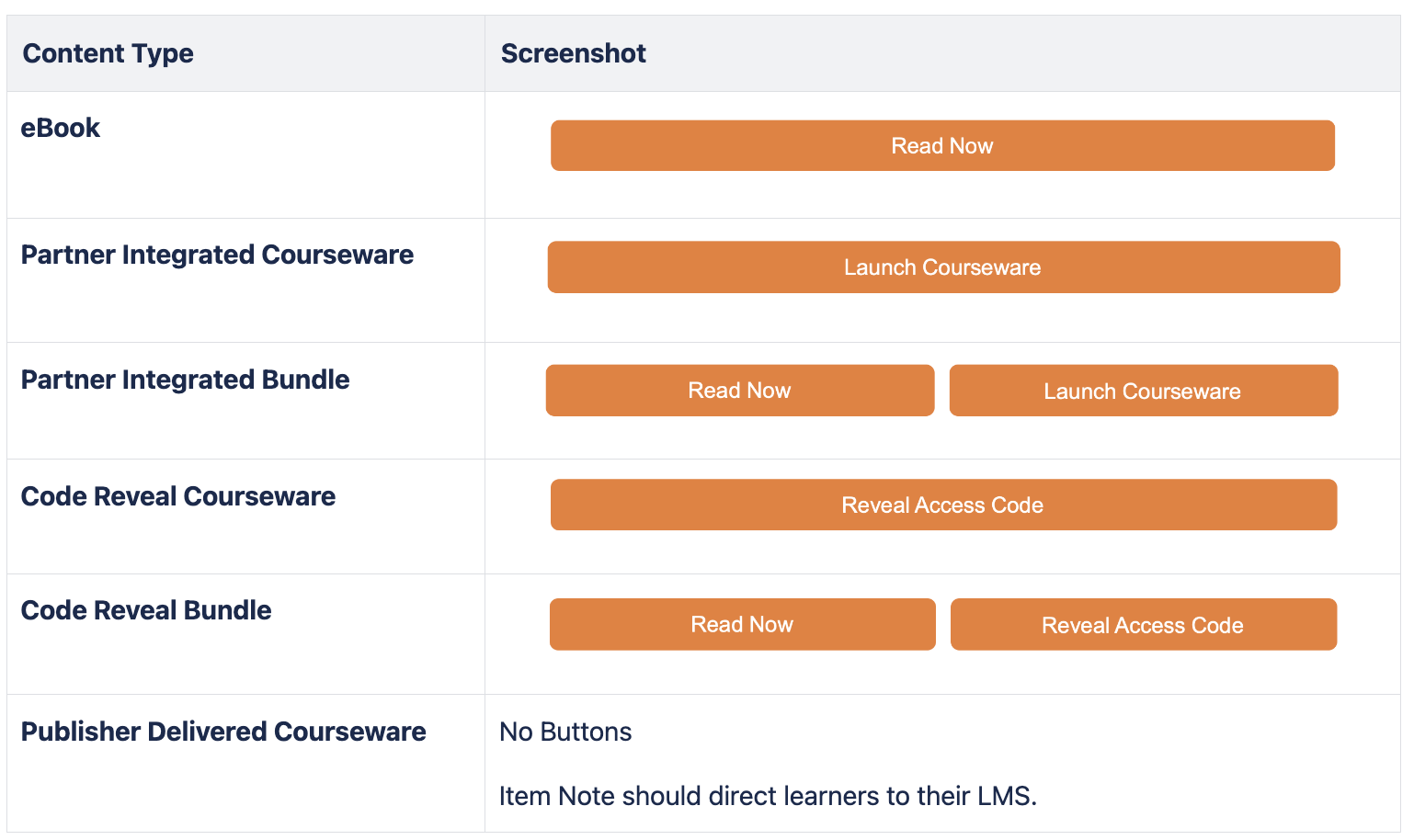Click empty space in Content Type header cell
The height and width of the screenshot is (840, 1414).
point(340,53)
